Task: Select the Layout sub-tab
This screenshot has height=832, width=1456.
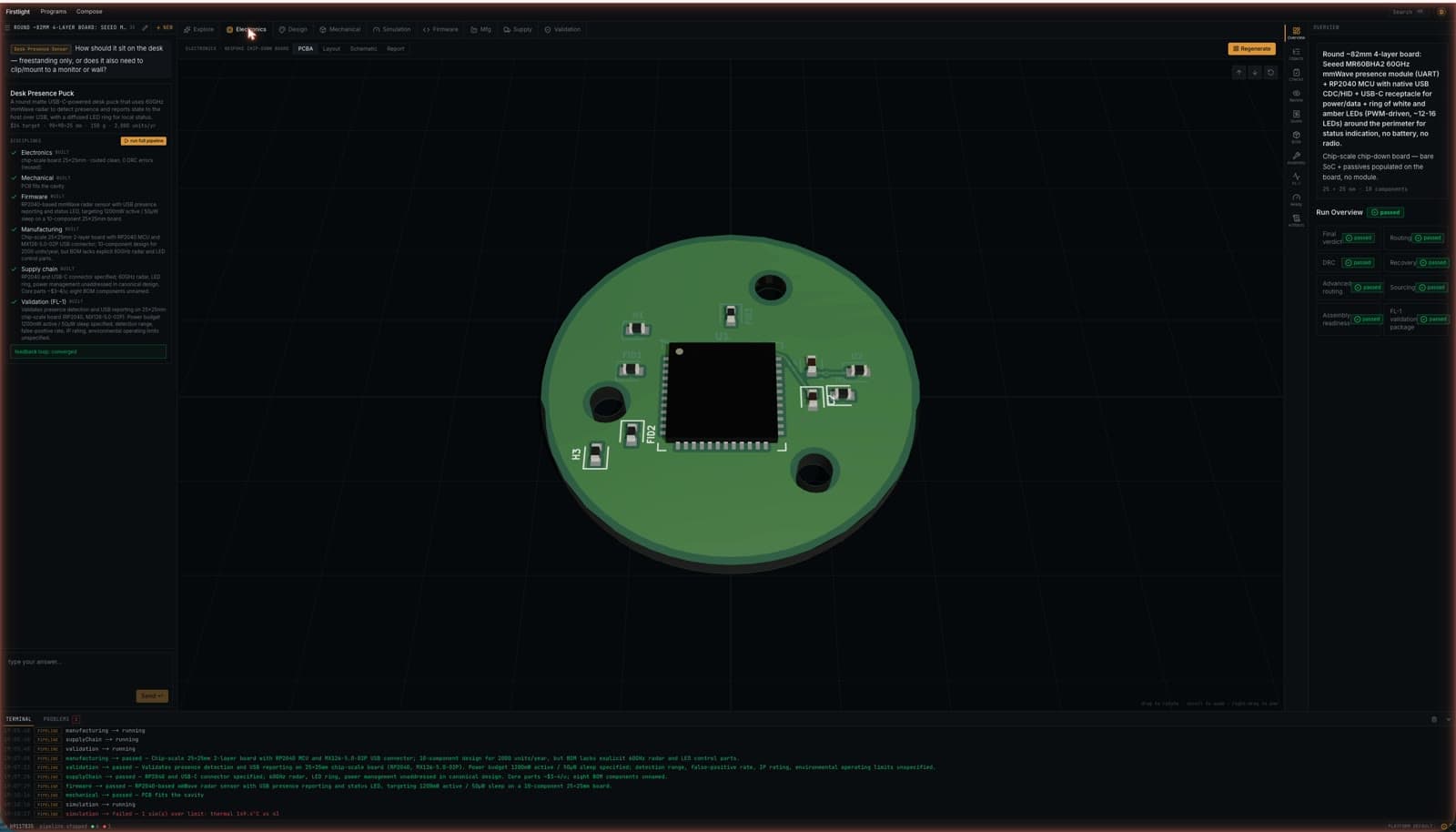Action: 331,48
